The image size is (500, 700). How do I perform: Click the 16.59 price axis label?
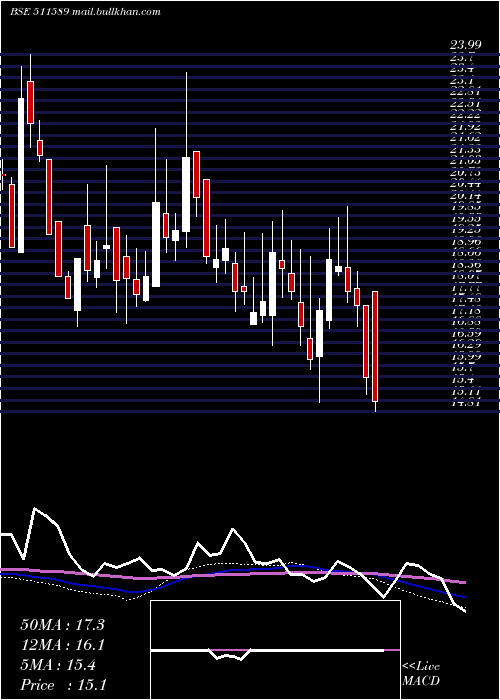coord(465,333)
